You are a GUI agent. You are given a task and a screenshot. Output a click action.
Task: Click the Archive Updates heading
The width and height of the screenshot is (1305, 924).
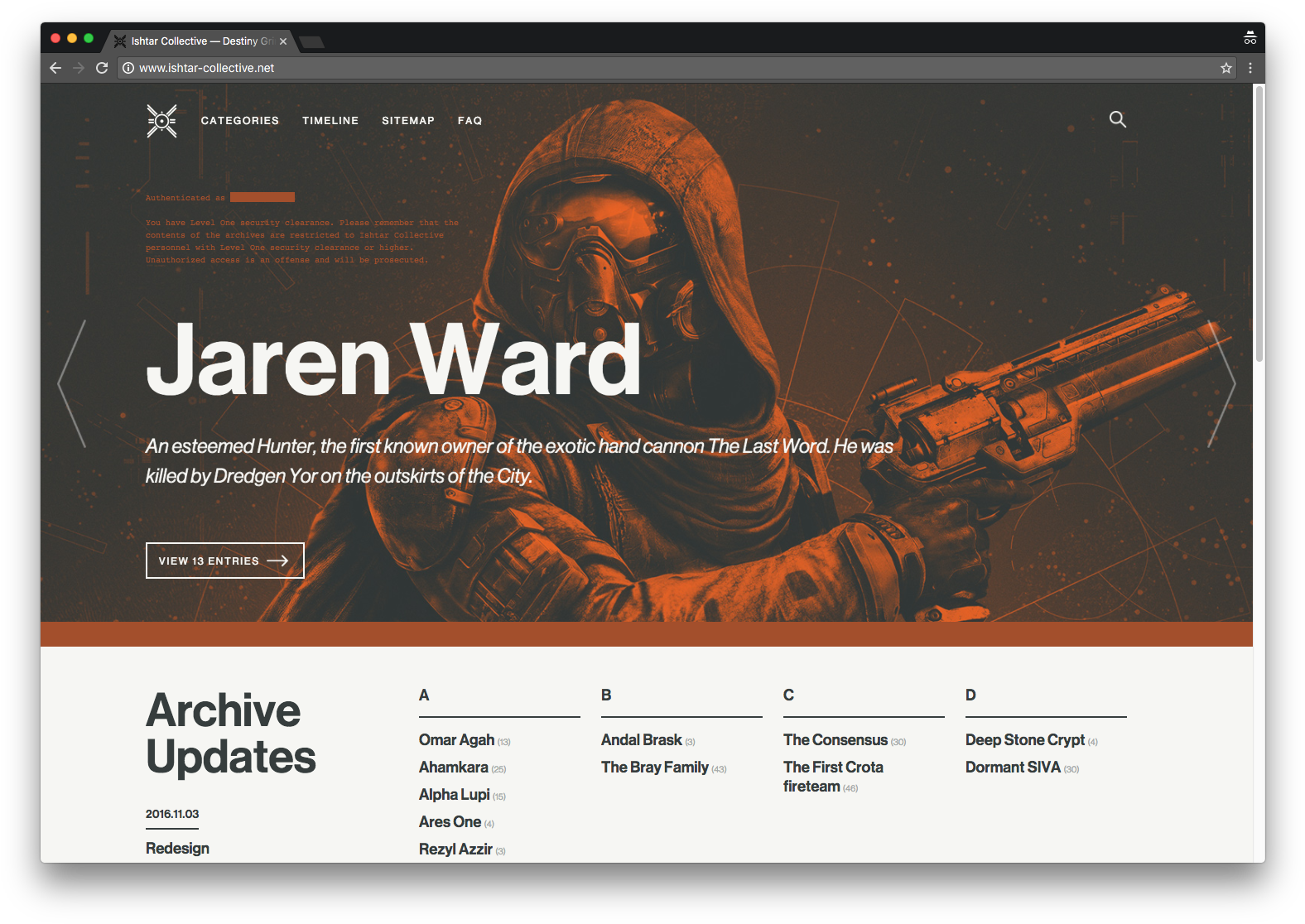(231, 734)
